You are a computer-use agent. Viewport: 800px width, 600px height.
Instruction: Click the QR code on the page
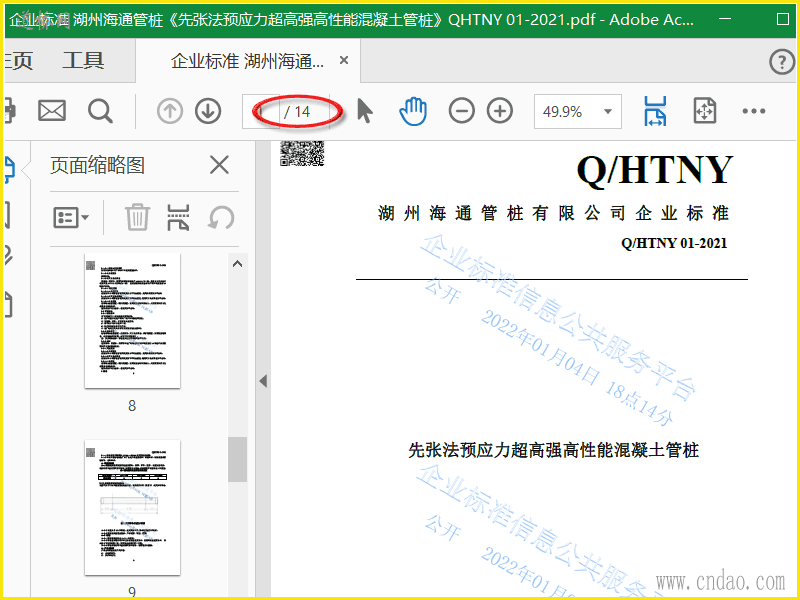(302, 153)
